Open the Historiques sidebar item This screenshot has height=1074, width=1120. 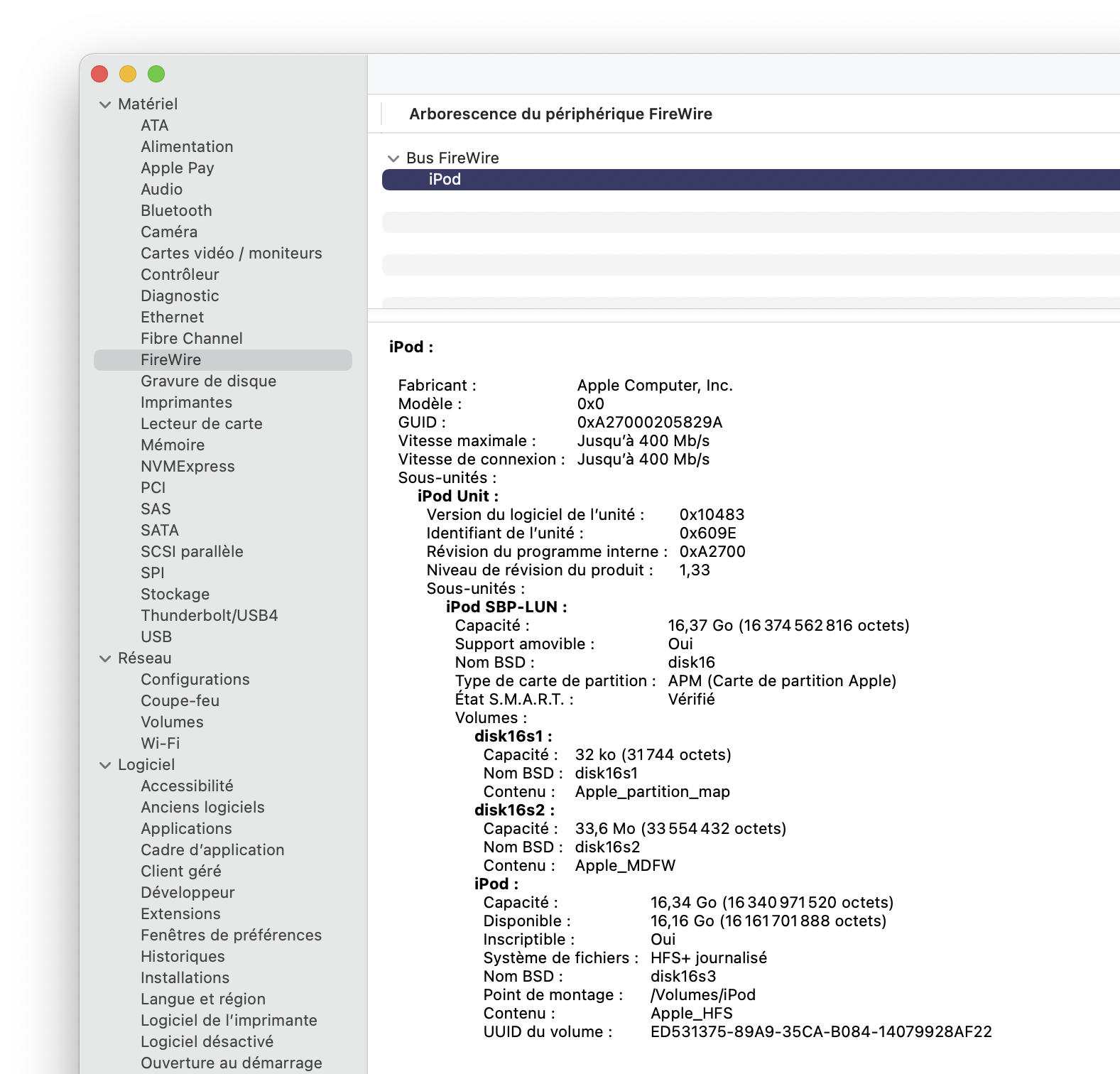183,957
